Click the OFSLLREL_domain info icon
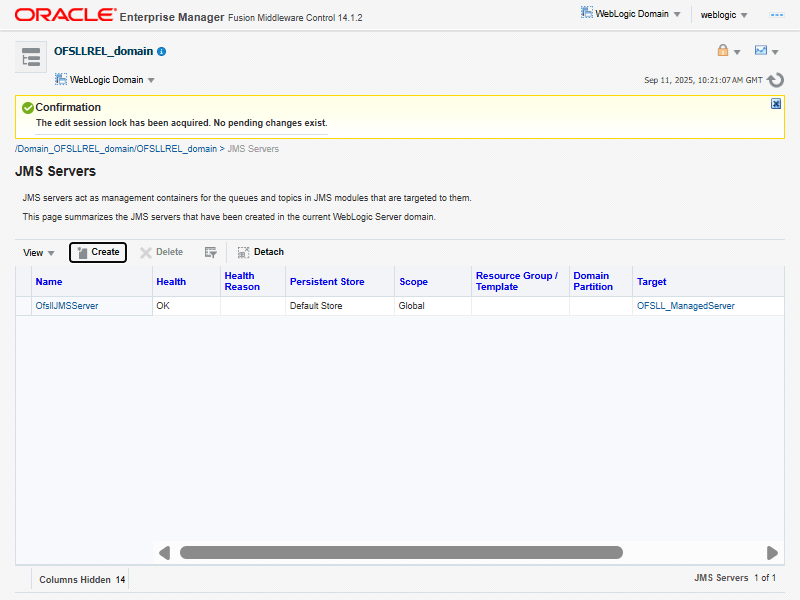 click(x=162, y=52)
